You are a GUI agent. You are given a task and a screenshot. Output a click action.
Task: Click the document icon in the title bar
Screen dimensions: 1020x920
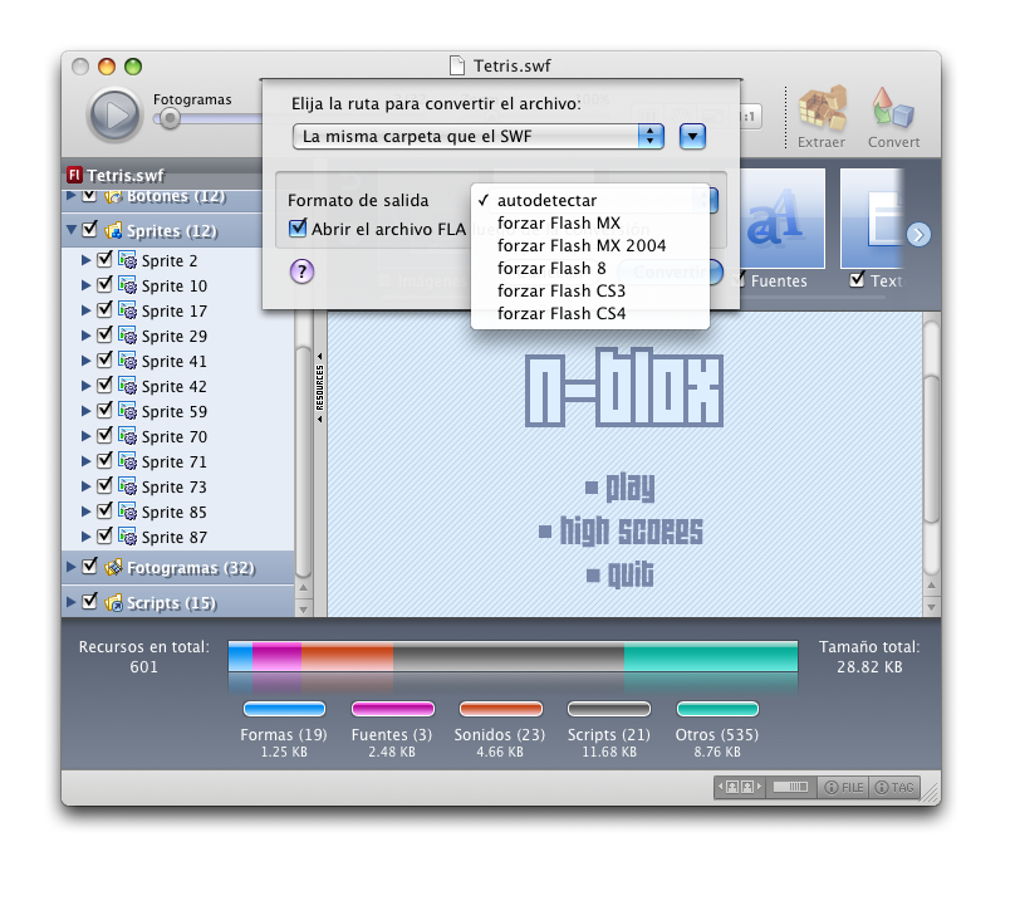coord(457,66)
